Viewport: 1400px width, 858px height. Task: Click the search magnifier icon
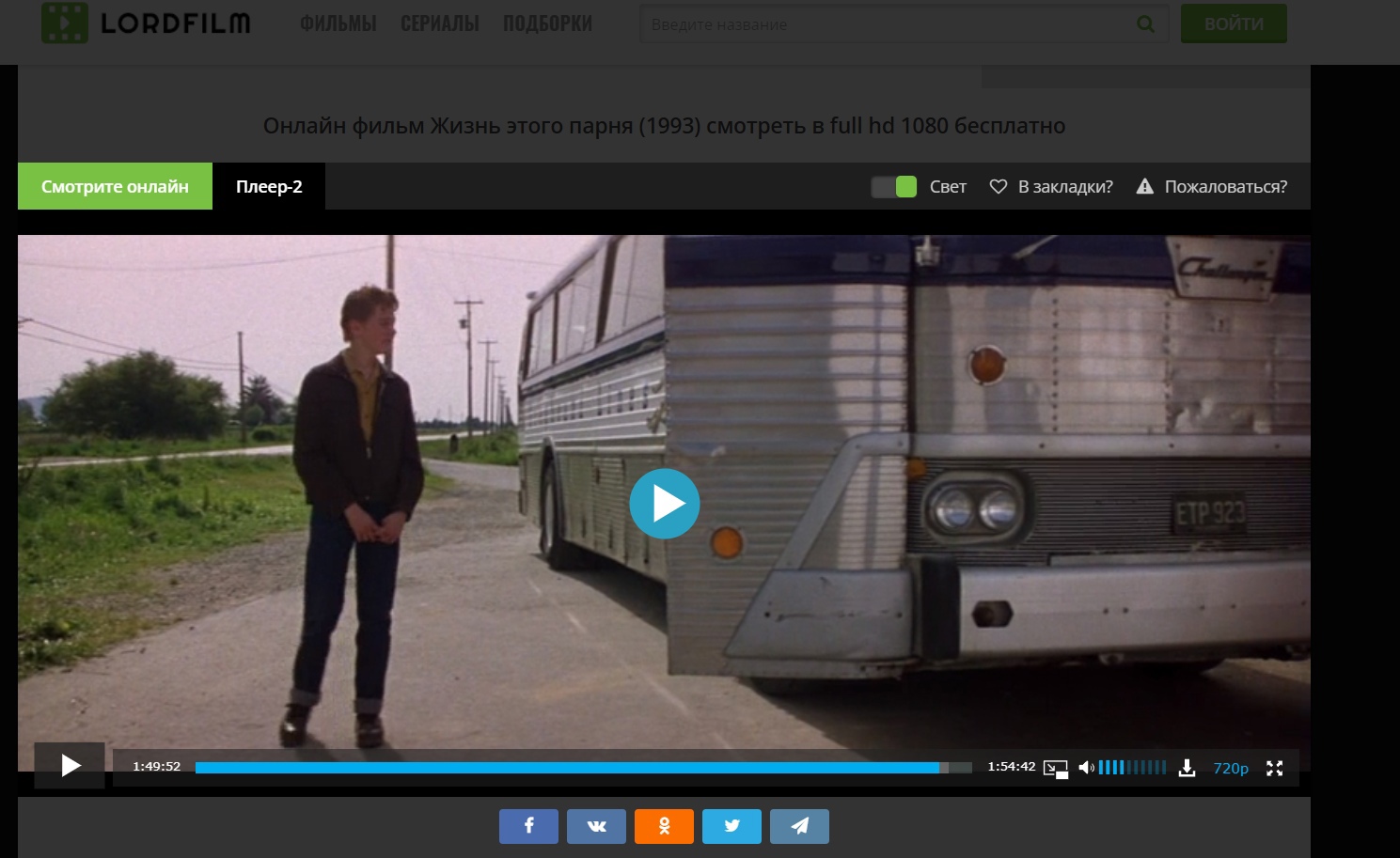click(1145, 23)
